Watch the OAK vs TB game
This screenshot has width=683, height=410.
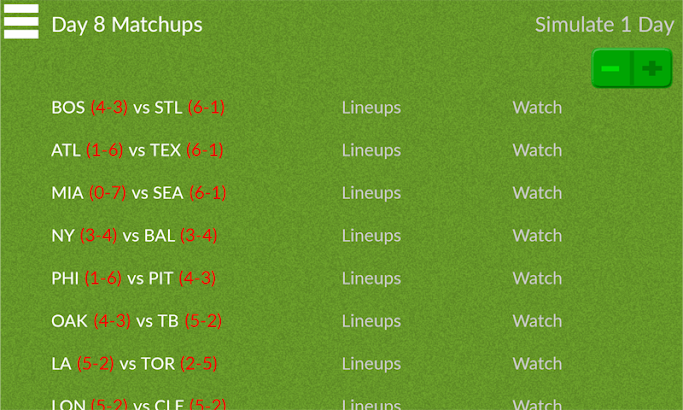pyautogui.click(x=537, y=321)
